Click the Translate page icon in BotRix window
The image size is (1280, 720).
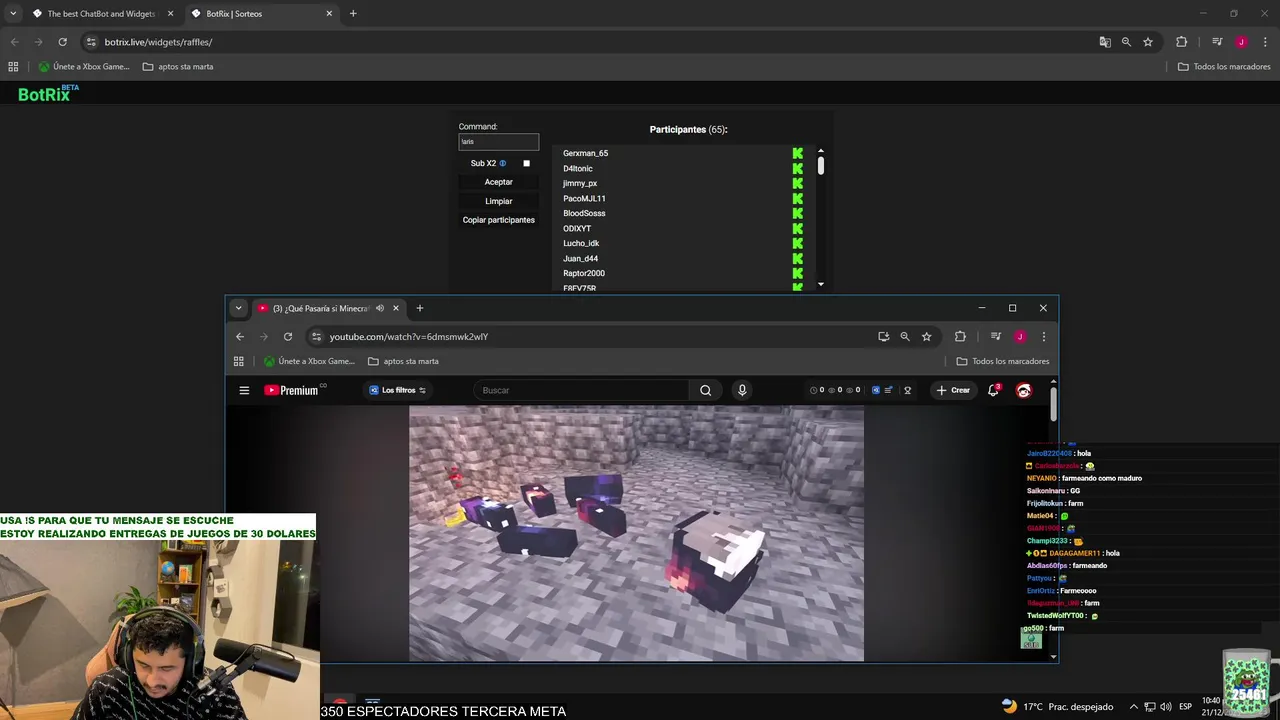coord(1104,42)
